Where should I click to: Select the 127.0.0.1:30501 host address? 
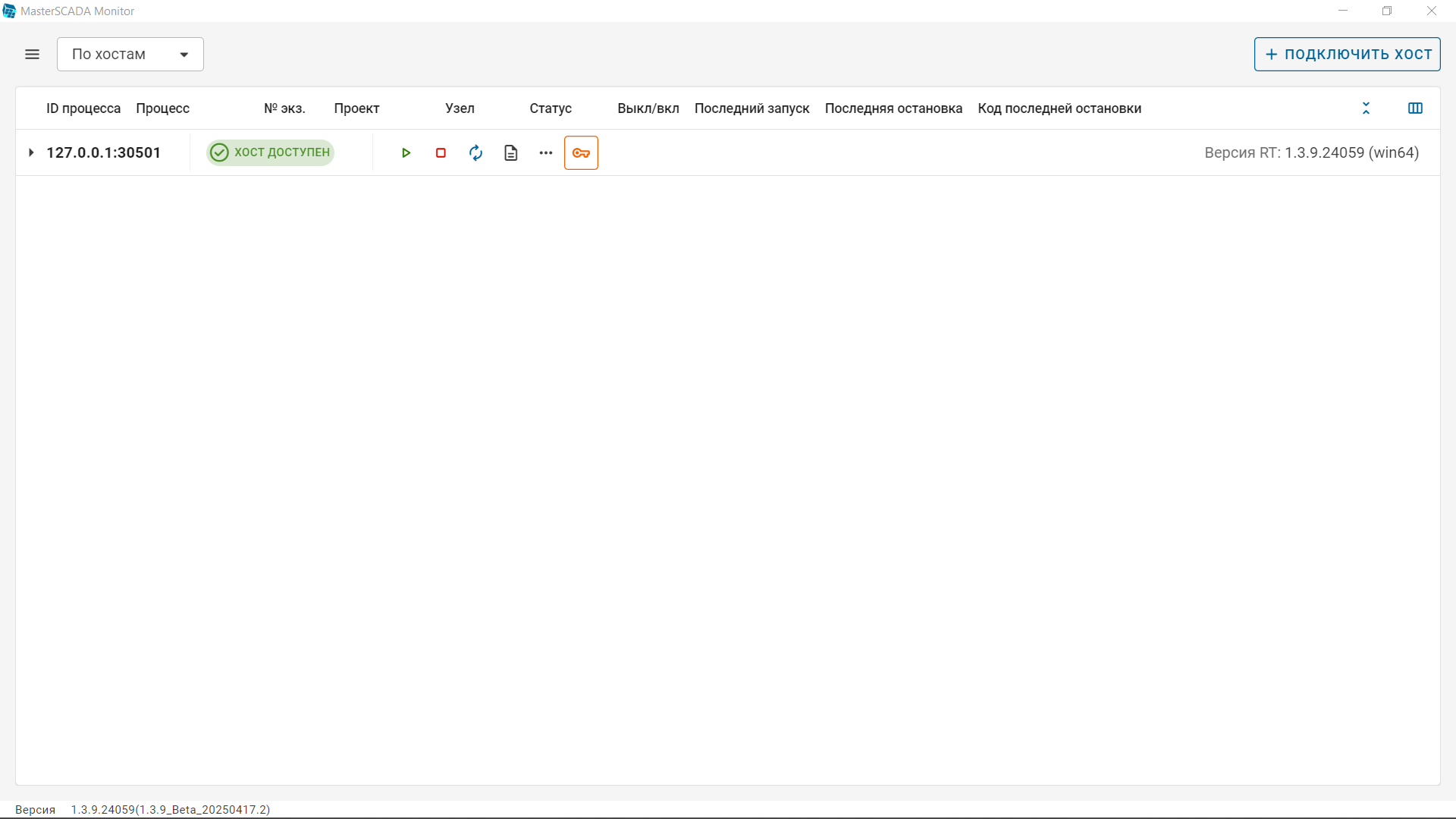104,152
